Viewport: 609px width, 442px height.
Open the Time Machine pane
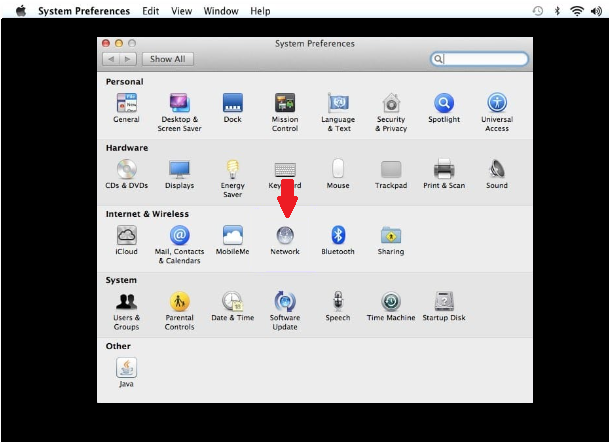[x=391, y=302]
